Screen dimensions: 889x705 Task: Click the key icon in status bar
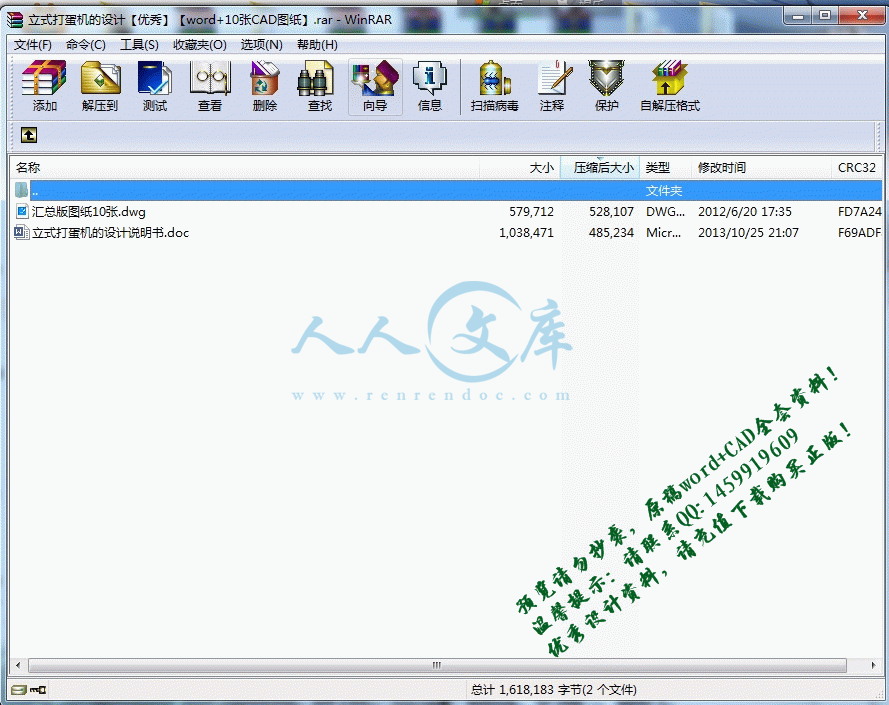(x=38, y=690)
